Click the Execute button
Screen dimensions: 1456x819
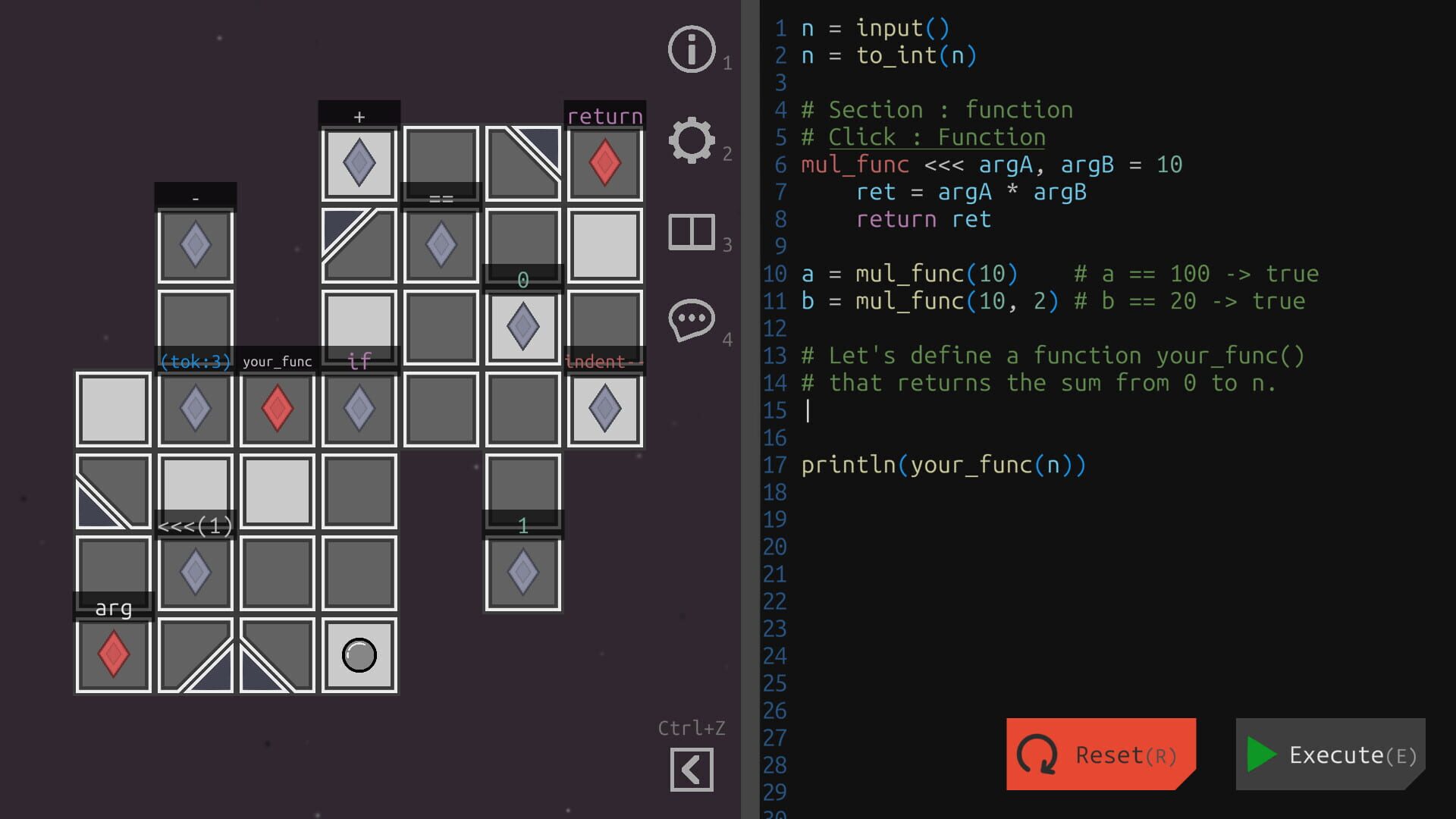click(1329, 755)
